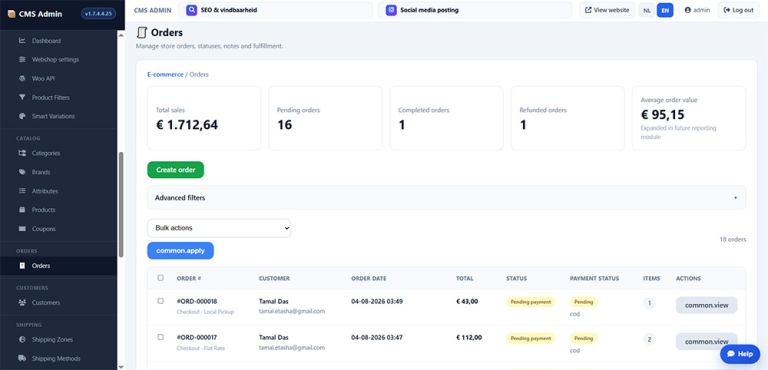Click the E-commerce breadcrumb link
Viewport: 768px width, 370px height.
[x=165, y=74]
